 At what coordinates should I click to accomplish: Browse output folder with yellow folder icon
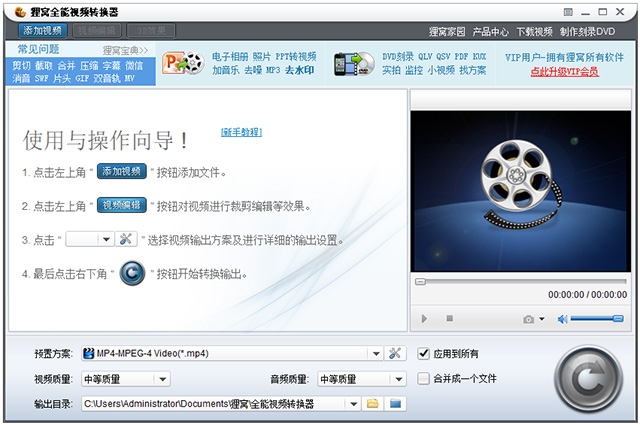pos(373,404)
